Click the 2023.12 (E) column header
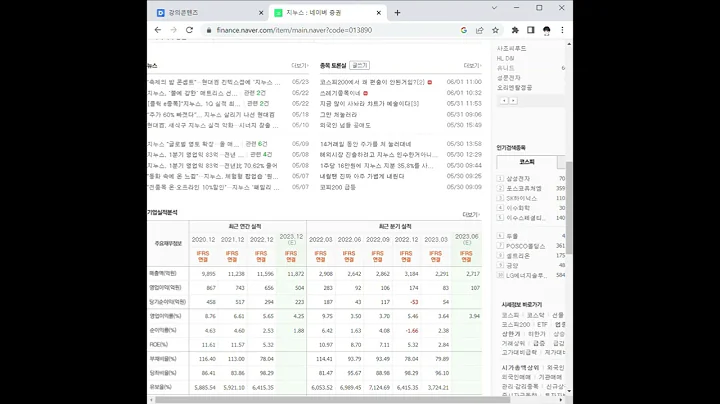Viewport: 720px width, 404px height. click(292, 239)
